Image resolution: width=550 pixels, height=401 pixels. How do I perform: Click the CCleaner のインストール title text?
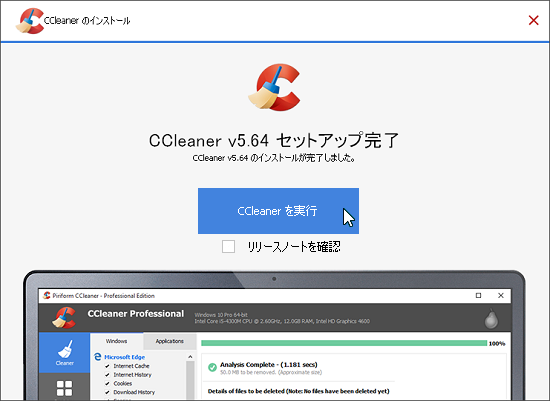[87, 21]
